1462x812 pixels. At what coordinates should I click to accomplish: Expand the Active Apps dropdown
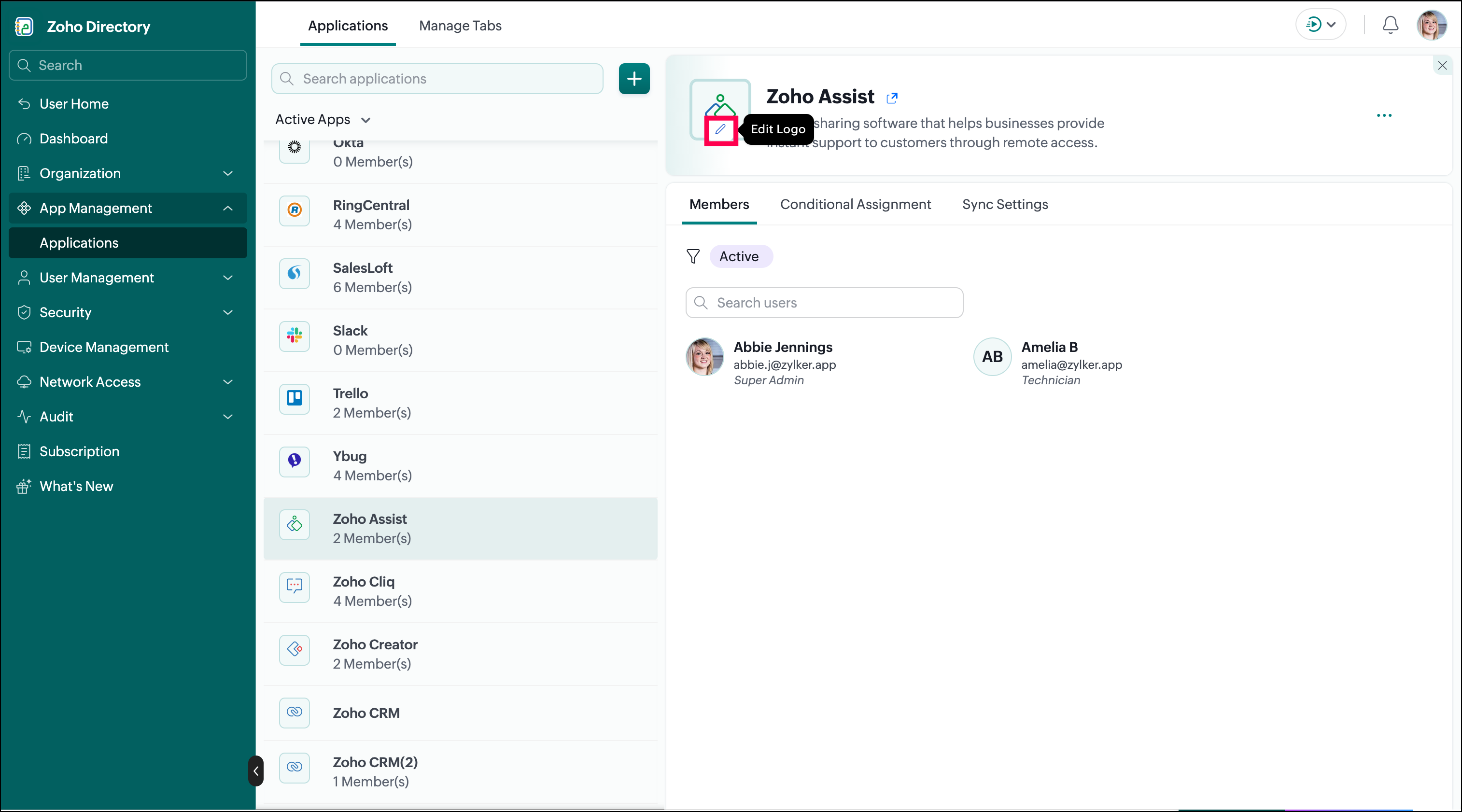click(323, 120)
